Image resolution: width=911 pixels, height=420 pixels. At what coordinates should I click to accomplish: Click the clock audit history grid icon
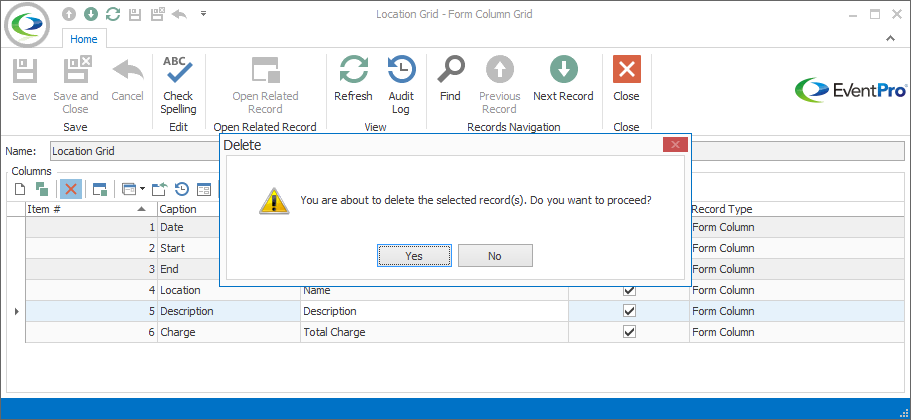182,189
